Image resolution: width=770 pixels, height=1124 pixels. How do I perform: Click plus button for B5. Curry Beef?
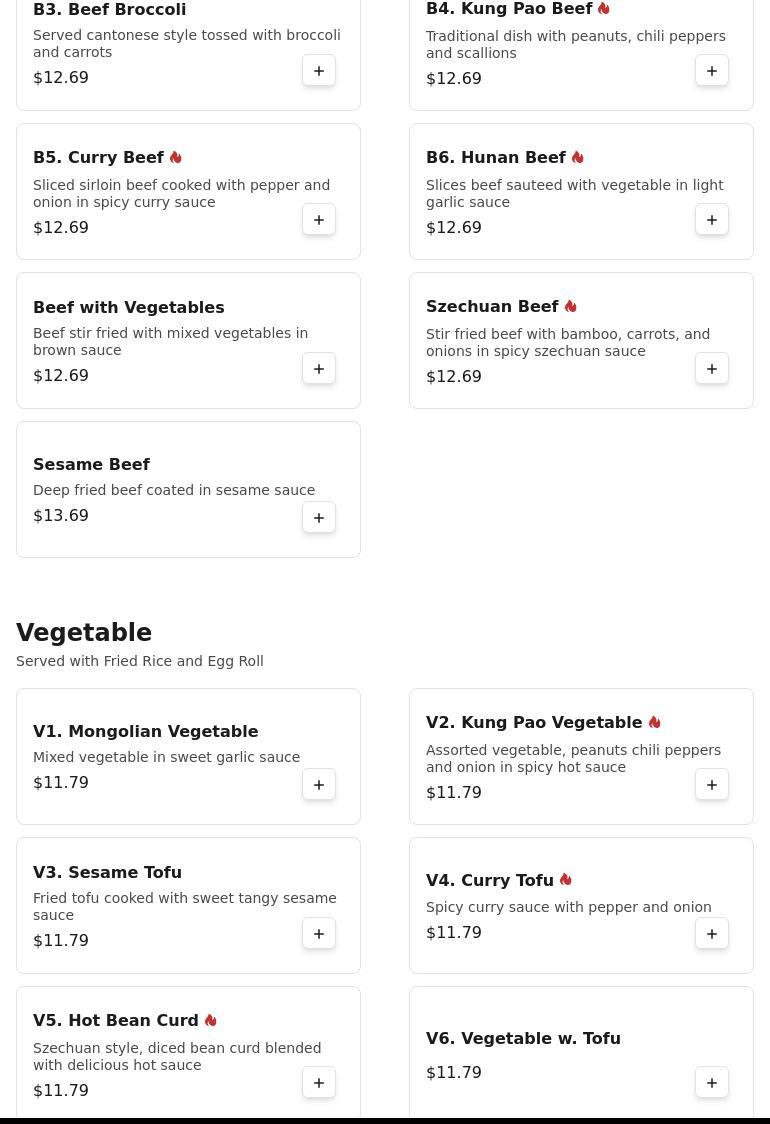(x=319, y=220)
